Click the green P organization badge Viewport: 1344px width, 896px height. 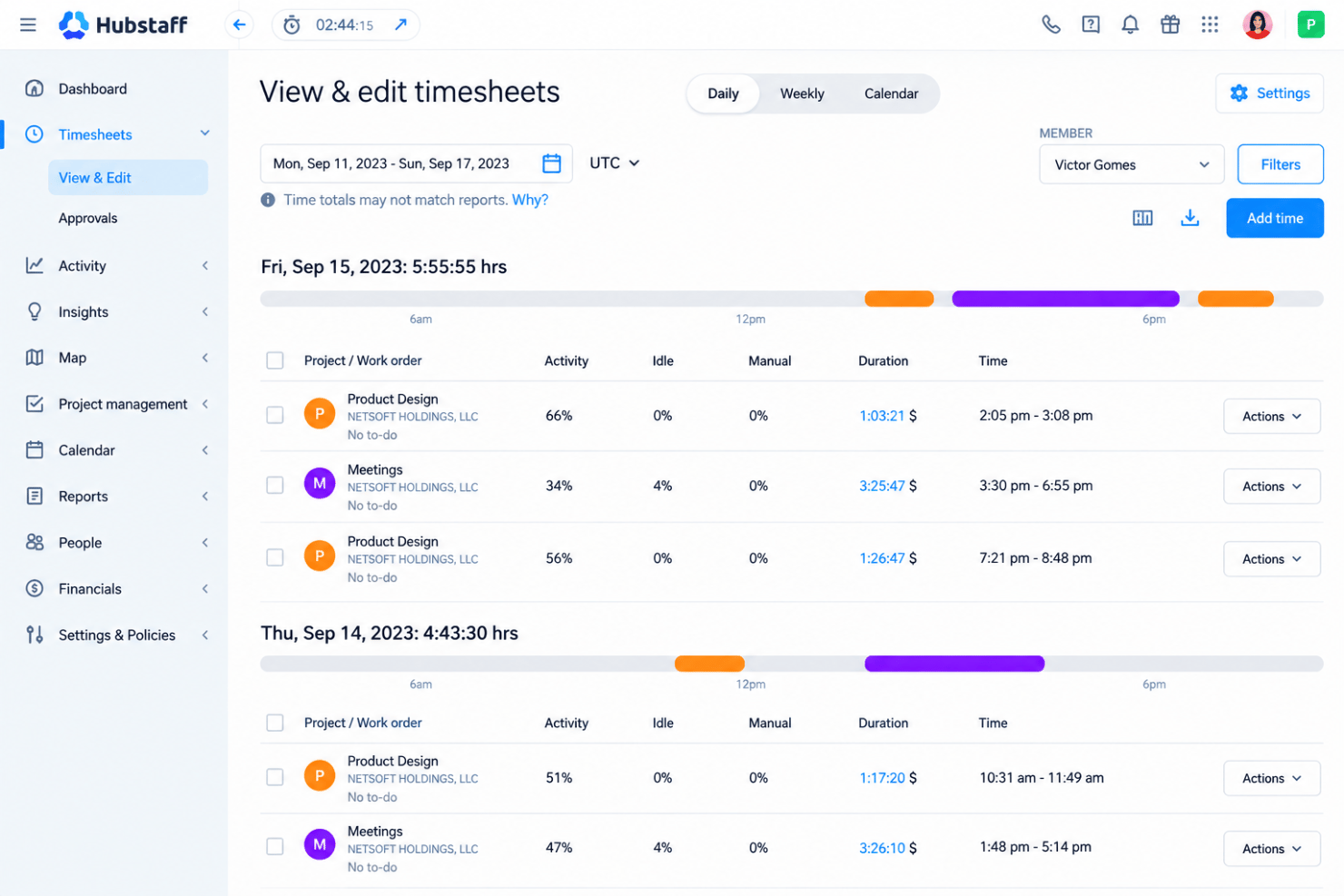point(1310,25)
